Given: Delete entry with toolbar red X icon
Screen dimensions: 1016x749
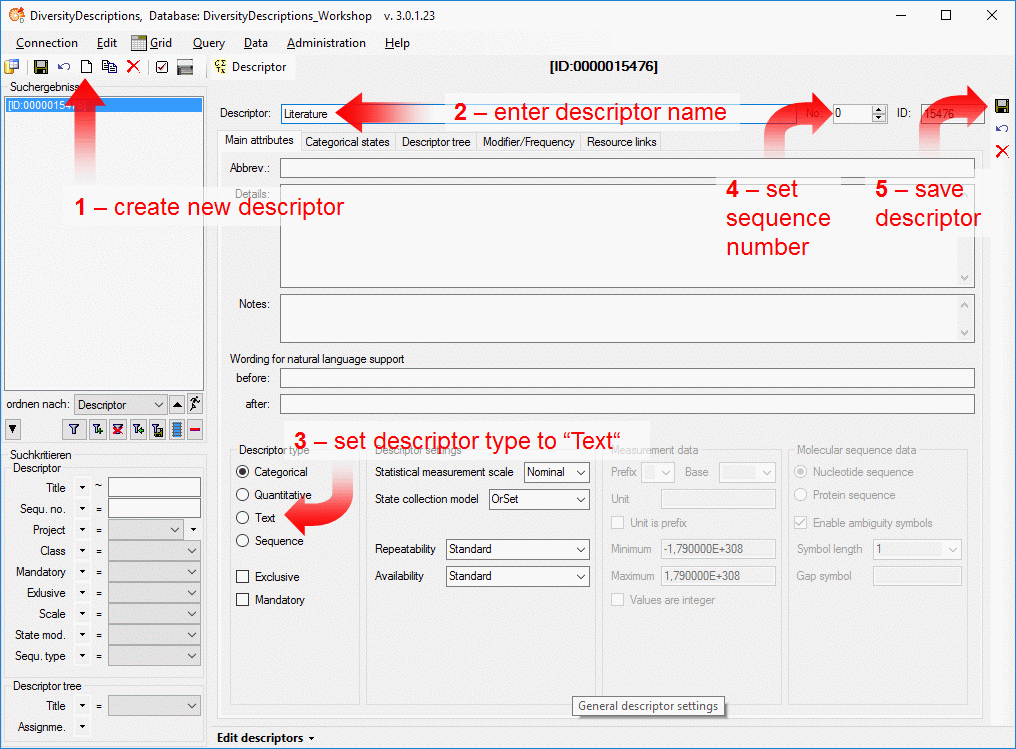Looking at the screenshot, I should click(x=133, y=67).
